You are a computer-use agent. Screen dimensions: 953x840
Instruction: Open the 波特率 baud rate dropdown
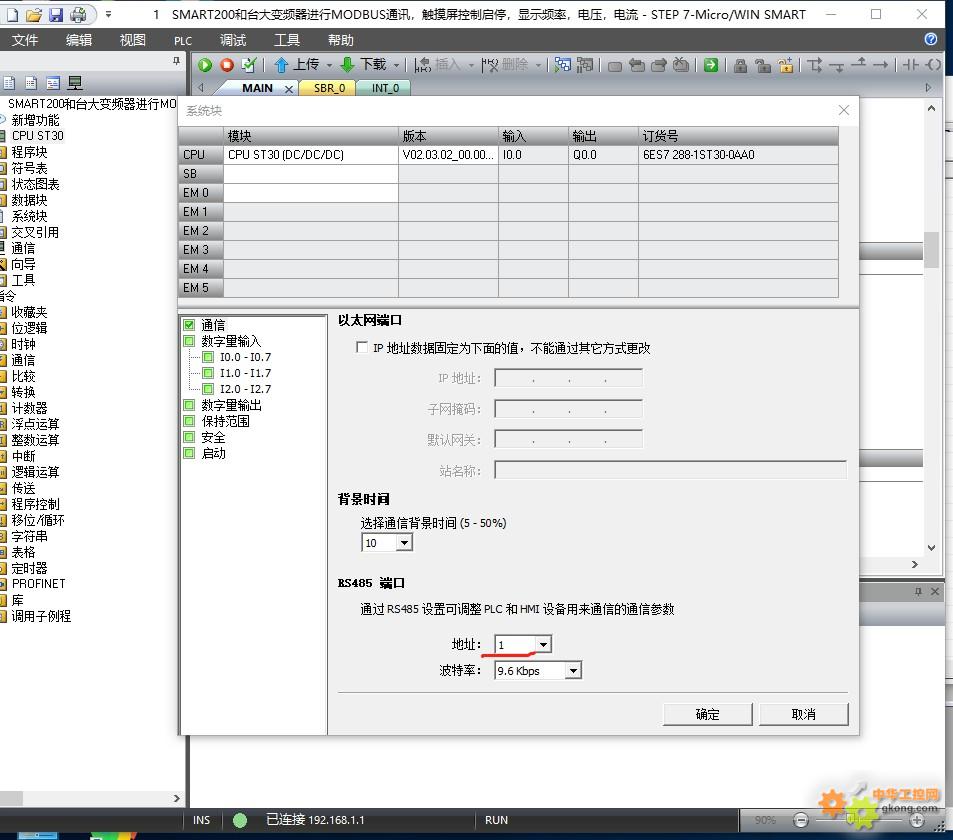pos(573,670)
